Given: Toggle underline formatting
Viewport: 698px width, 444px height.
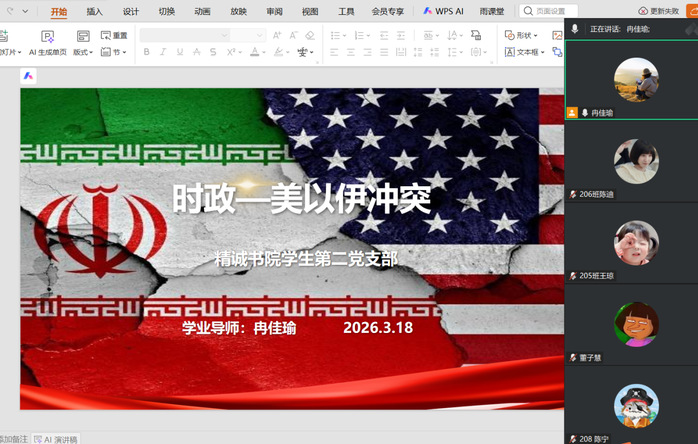Looking at the screenshot, I should pos(179,52).
